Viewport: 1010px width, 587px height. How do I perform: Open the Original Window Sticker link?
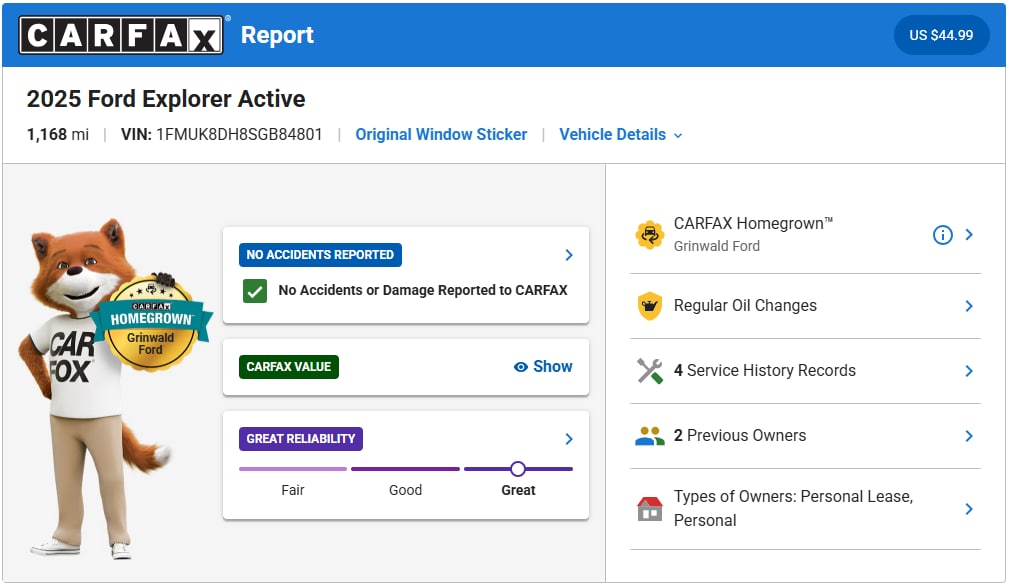pos(441,135)
